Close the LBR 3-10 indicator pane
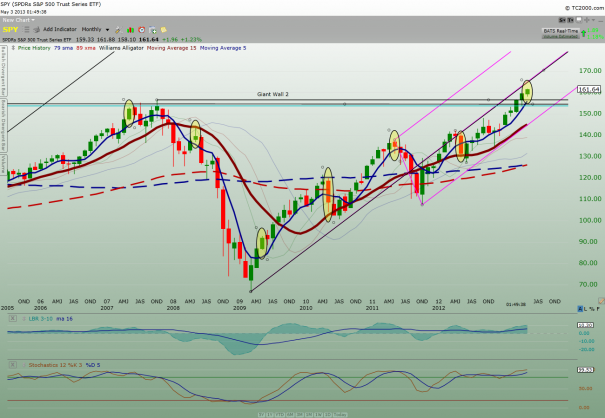 coord(13,318)
